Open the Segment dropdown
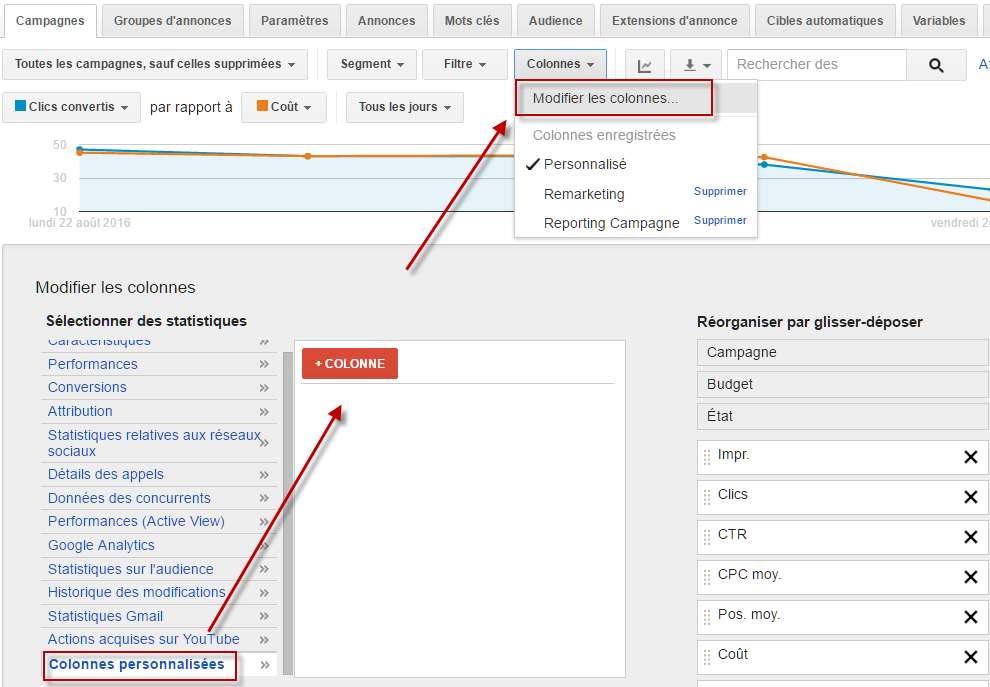This screenshot has width=990, height=687. [372, 64]
